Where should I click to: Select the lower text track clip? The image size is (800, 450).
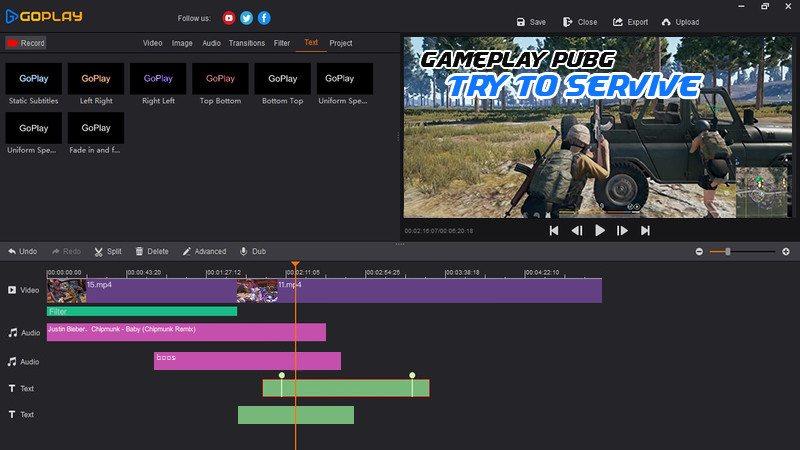pyautogui.click(x=296, y=415)
